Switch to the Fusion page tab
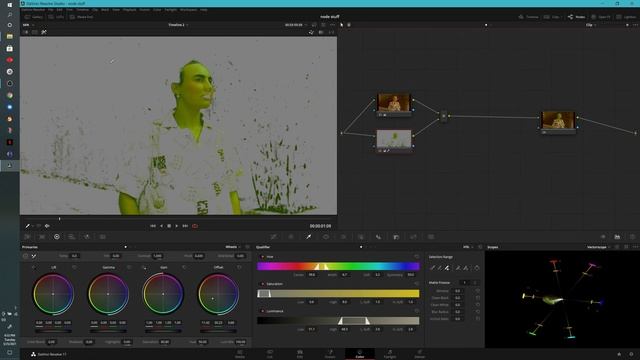The height and width of the screenshot is (360, 640). pyautogui.click(x=330, y=354)
